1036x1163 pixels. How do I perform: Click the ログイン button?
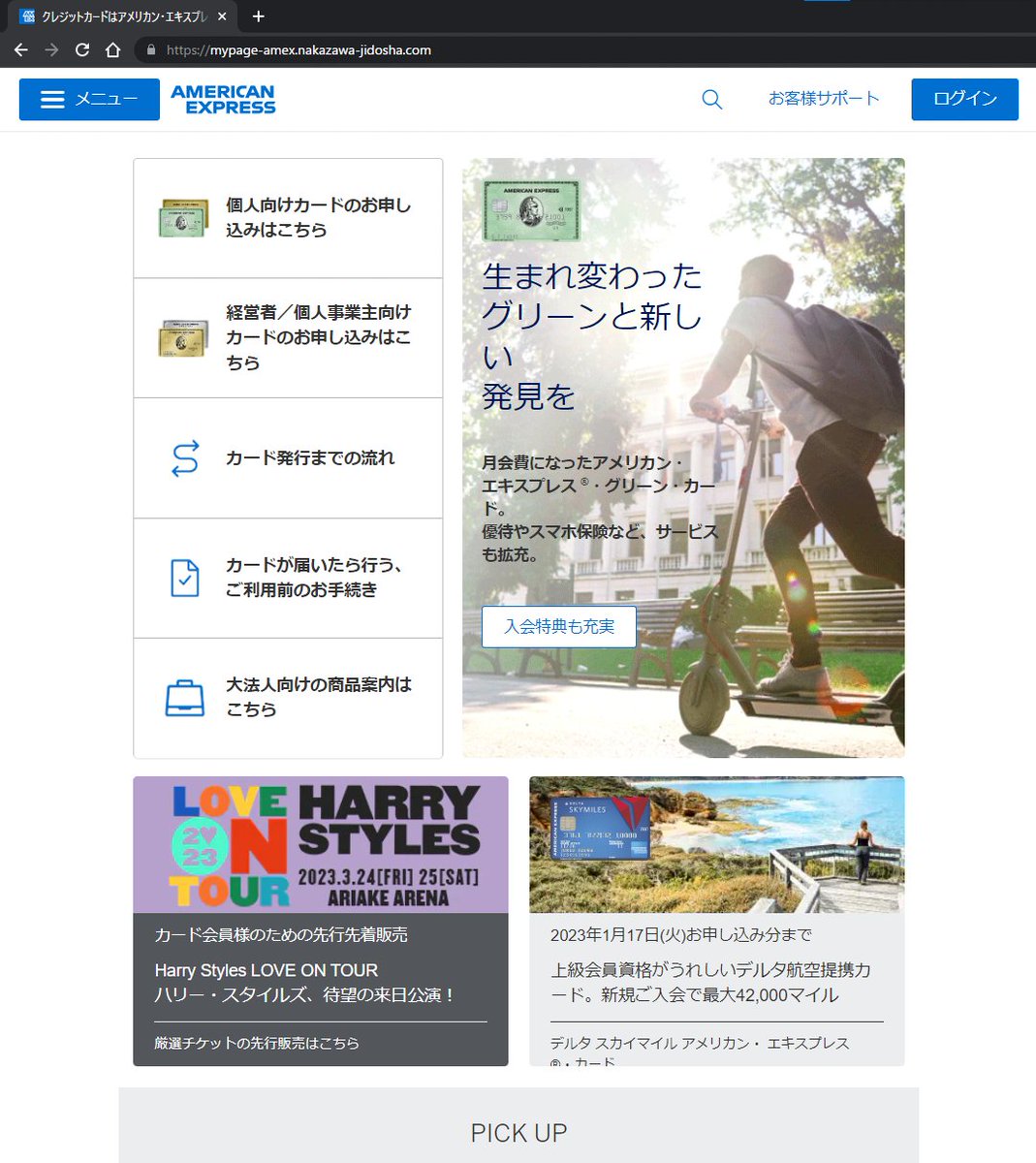pyautogui.click(x=964, y=99)
